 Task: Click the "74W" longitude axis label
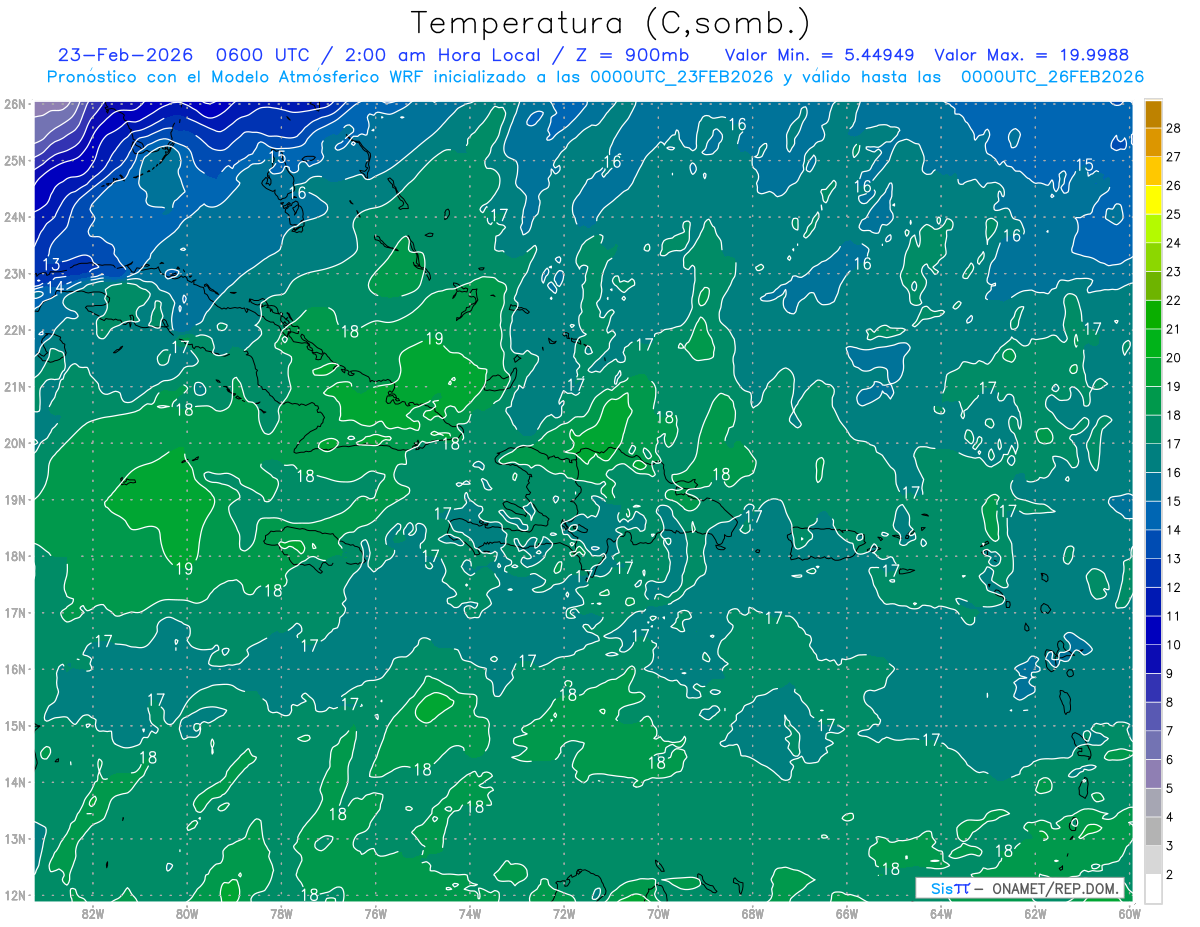(470, 913)
